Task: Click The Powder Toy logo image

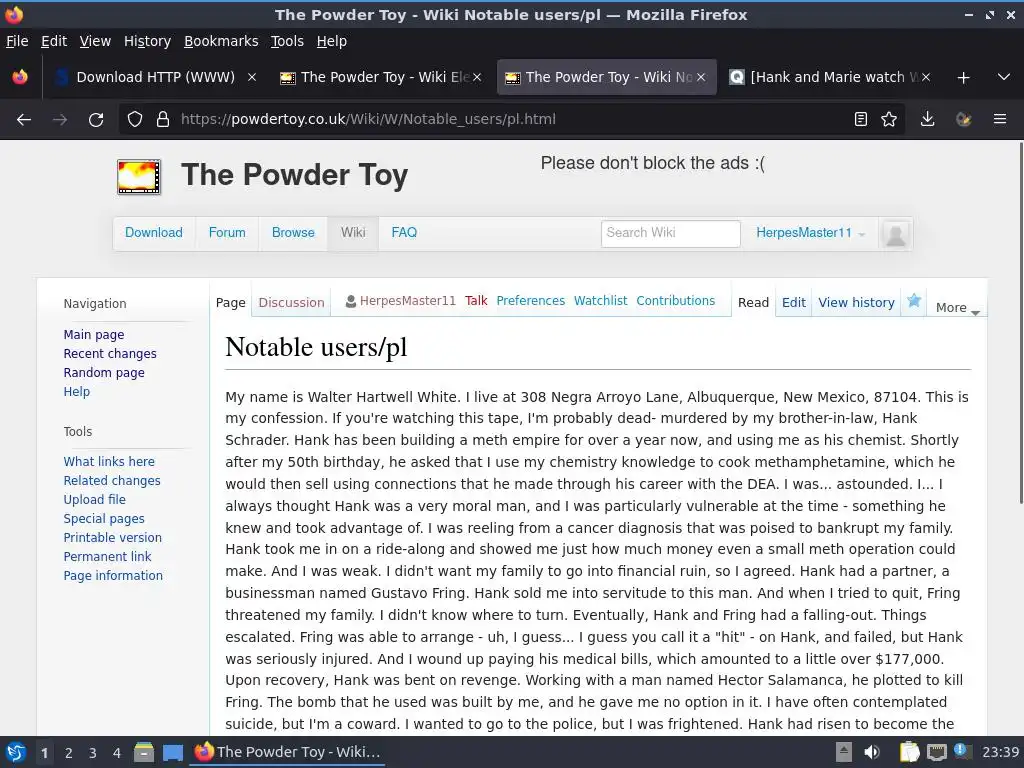Action: tap(139, 176)
